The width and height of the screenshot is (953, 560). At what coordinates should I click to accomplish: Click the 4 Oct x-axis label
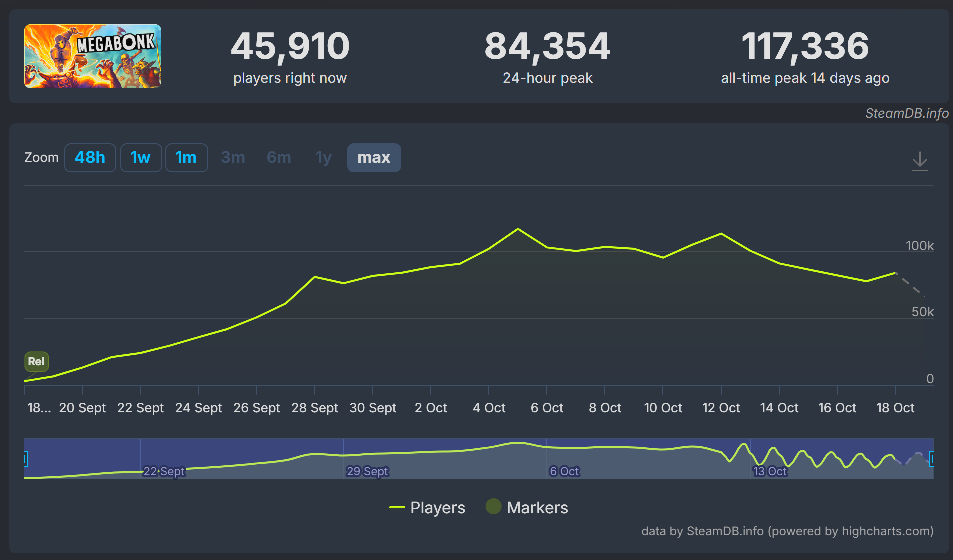pyautogui.click(x=489, y=408)
